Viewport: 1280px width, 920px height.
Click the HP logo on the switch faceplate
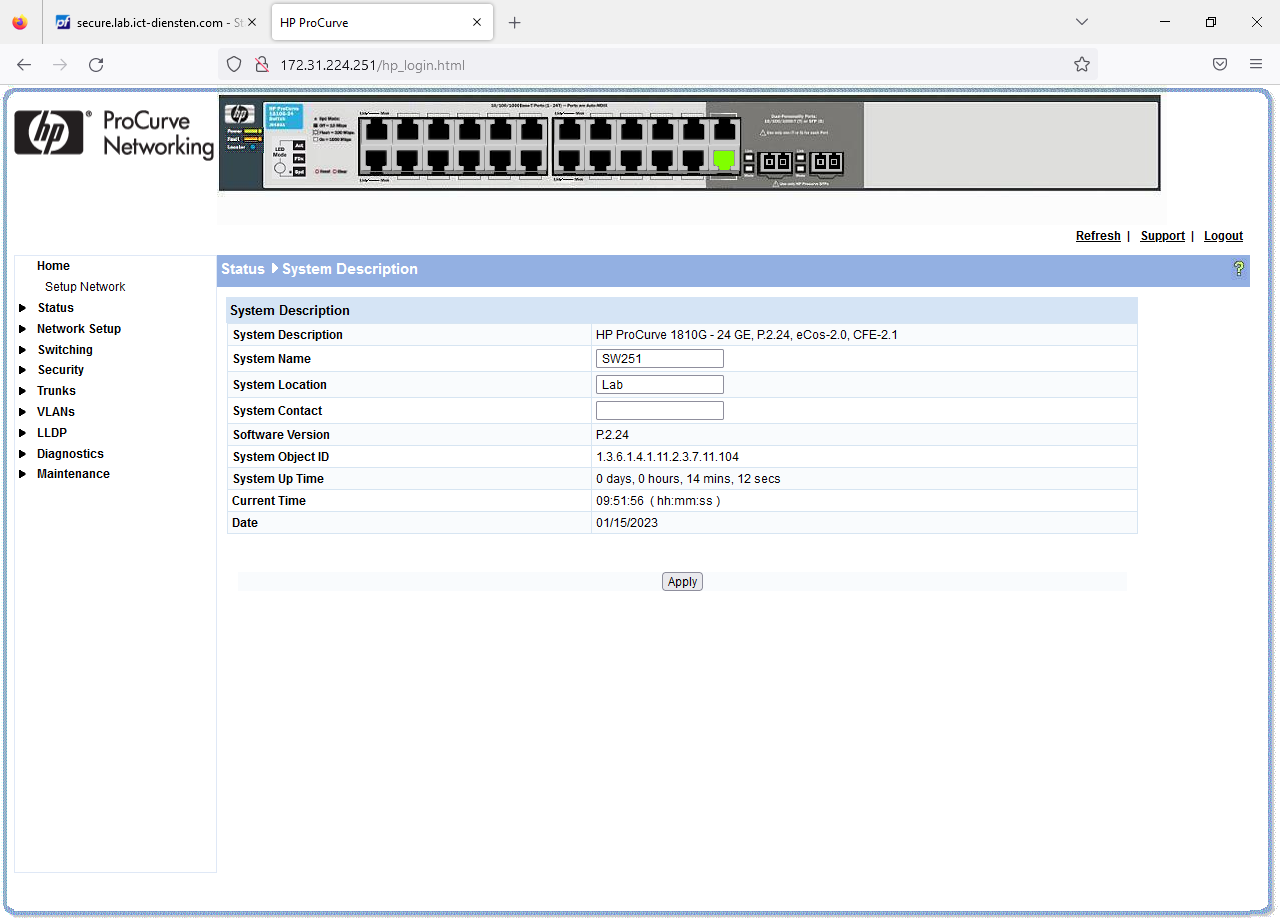[x=240, y=114]
